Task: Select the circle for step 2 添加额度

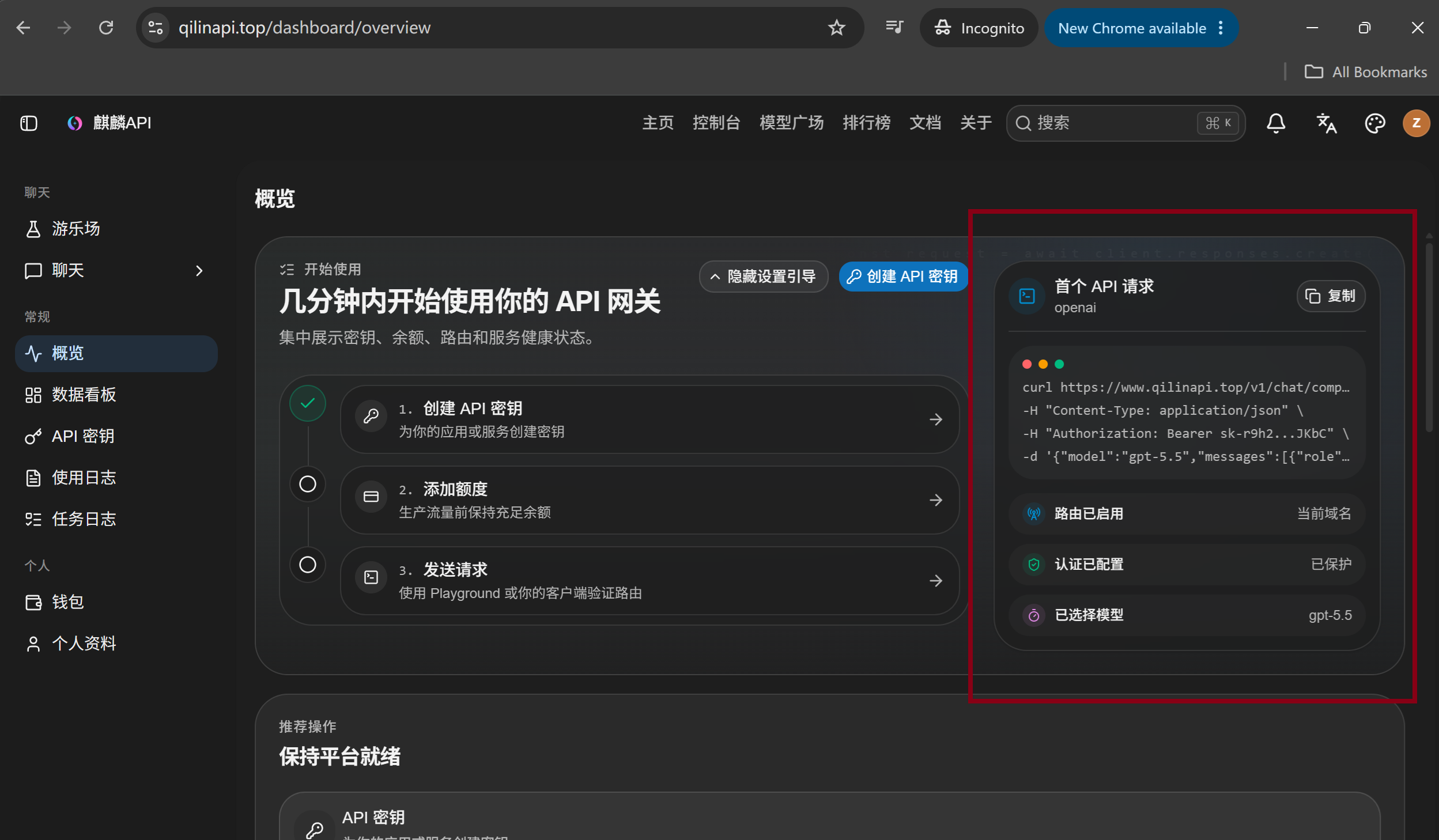Action: point(308,484)
